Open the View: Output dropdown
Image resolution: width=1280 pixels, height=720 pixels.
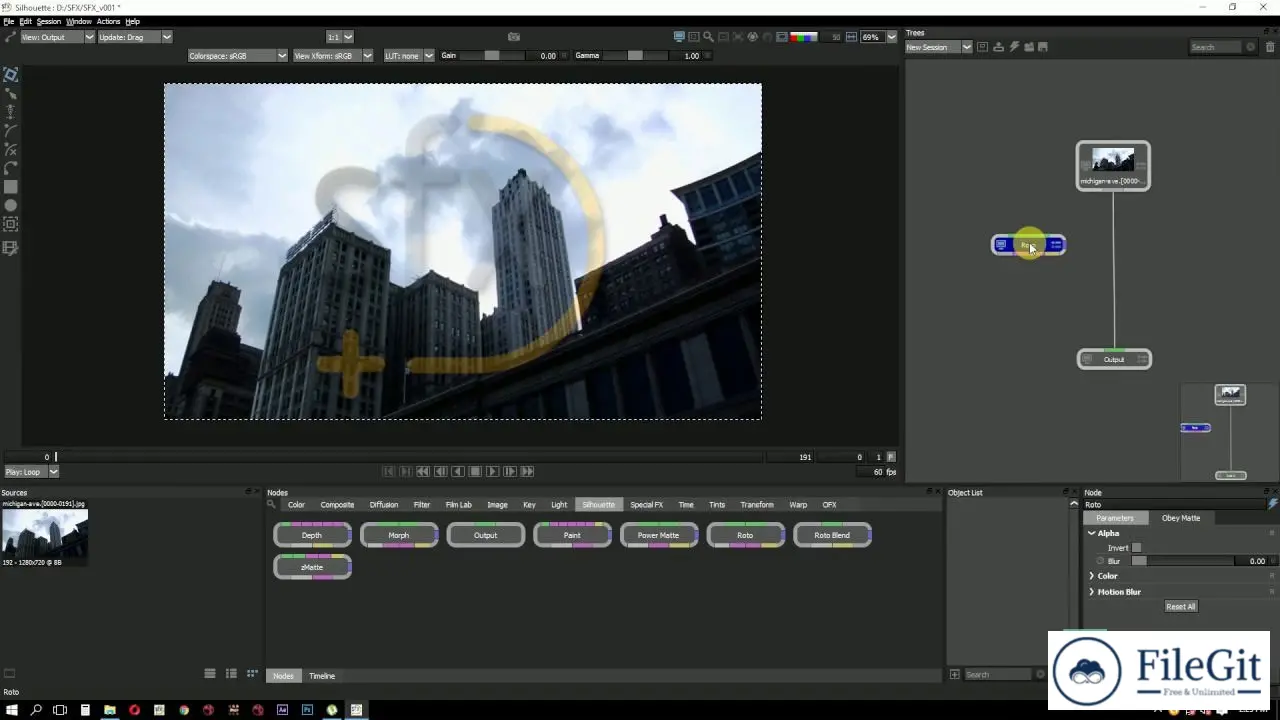pyautogui.click(x=57, y=37)
